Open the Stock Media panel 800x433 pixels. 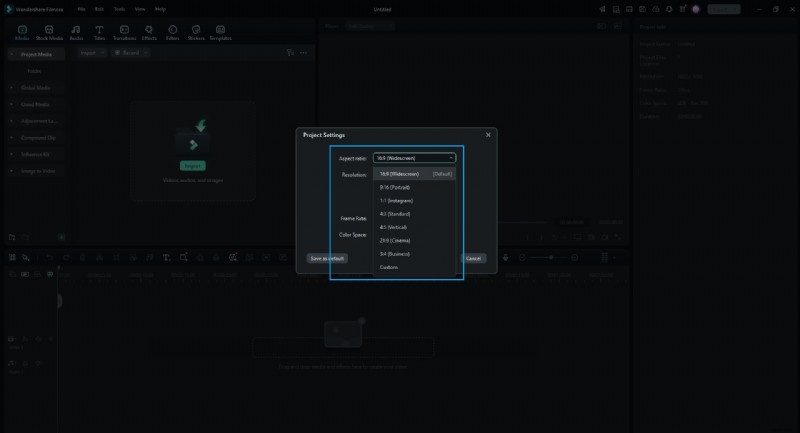(48, 32)
